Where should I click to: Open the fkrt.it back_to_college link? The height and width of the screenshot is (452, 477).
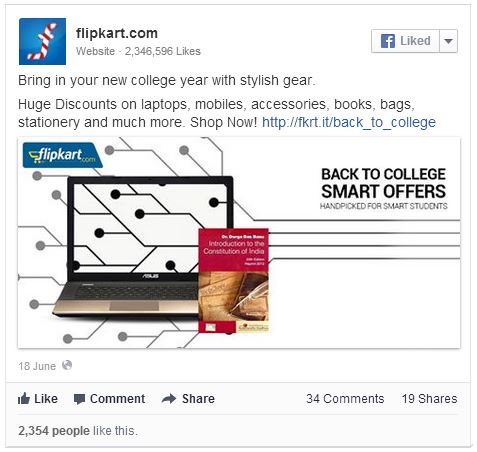pos(349,122)
